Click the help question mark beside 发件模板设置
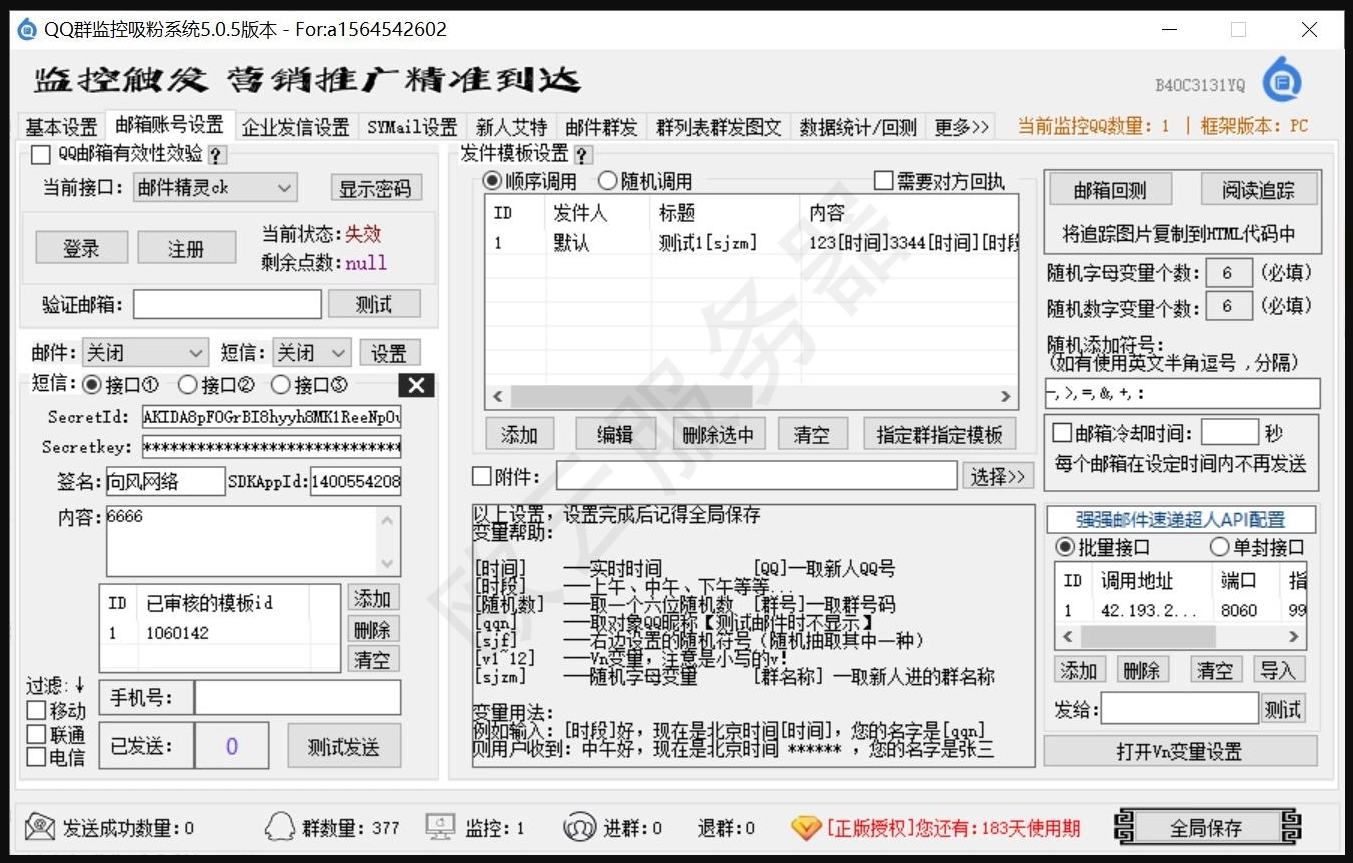 click(x=582, y=155)
